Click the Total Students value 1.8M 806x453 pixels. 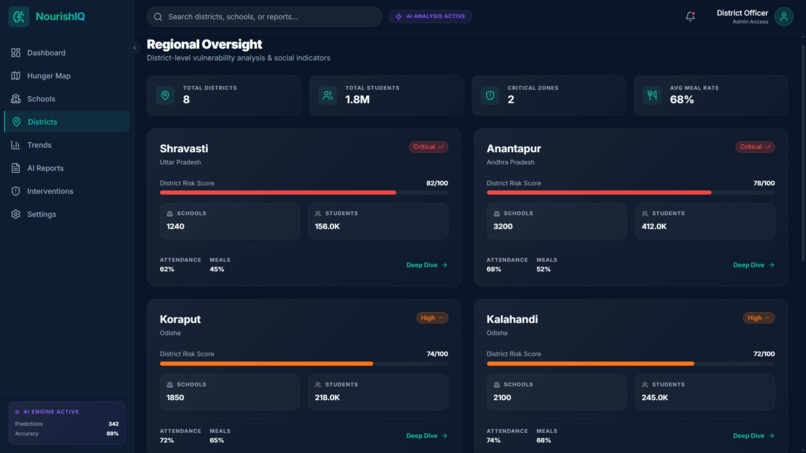357,100
